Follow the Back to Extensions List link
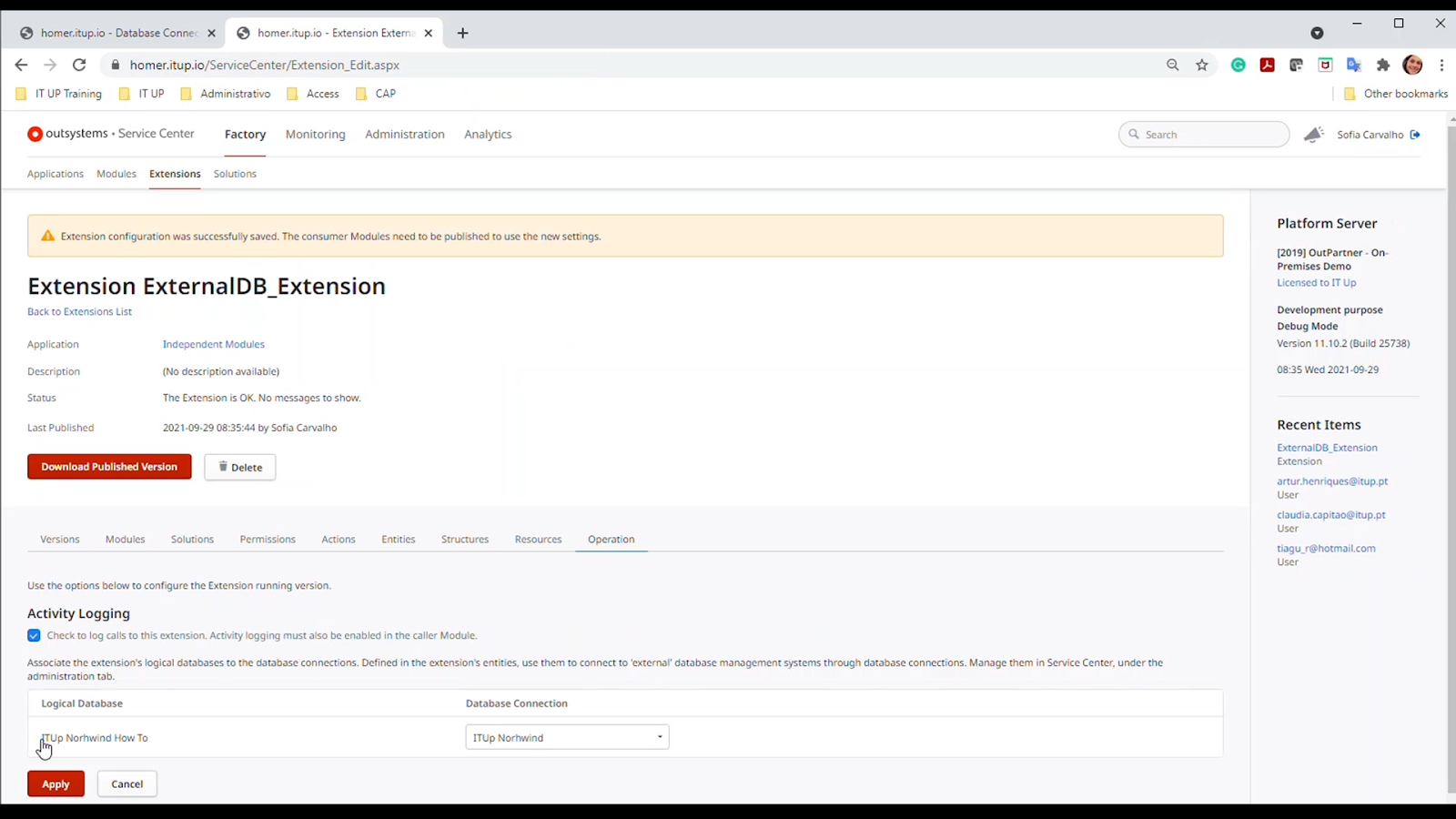This screenshot has height=819, width=1456. 79,311
